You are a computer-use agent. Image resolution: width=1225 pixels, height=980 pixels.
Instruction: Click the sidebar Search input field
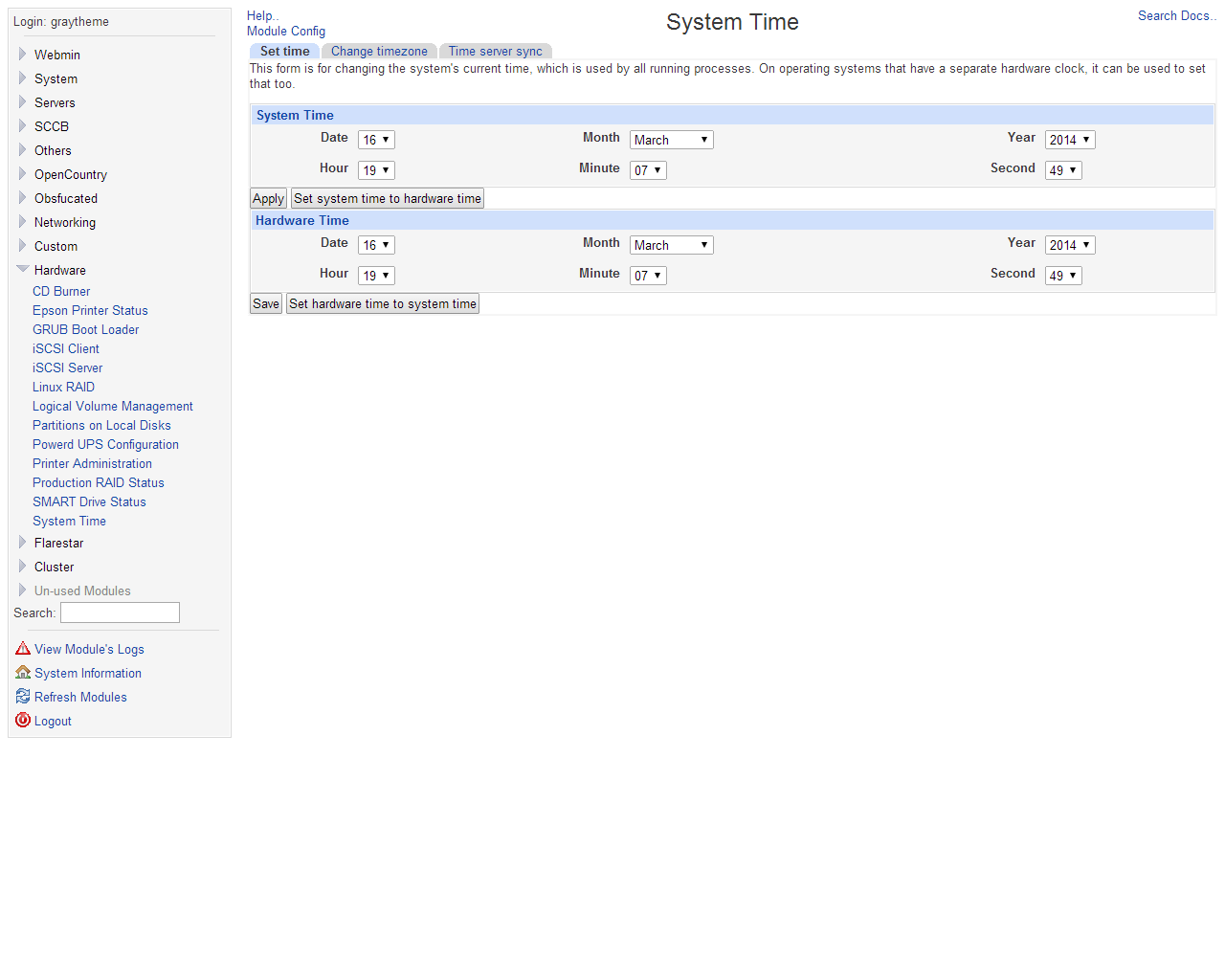coord(120,612)
